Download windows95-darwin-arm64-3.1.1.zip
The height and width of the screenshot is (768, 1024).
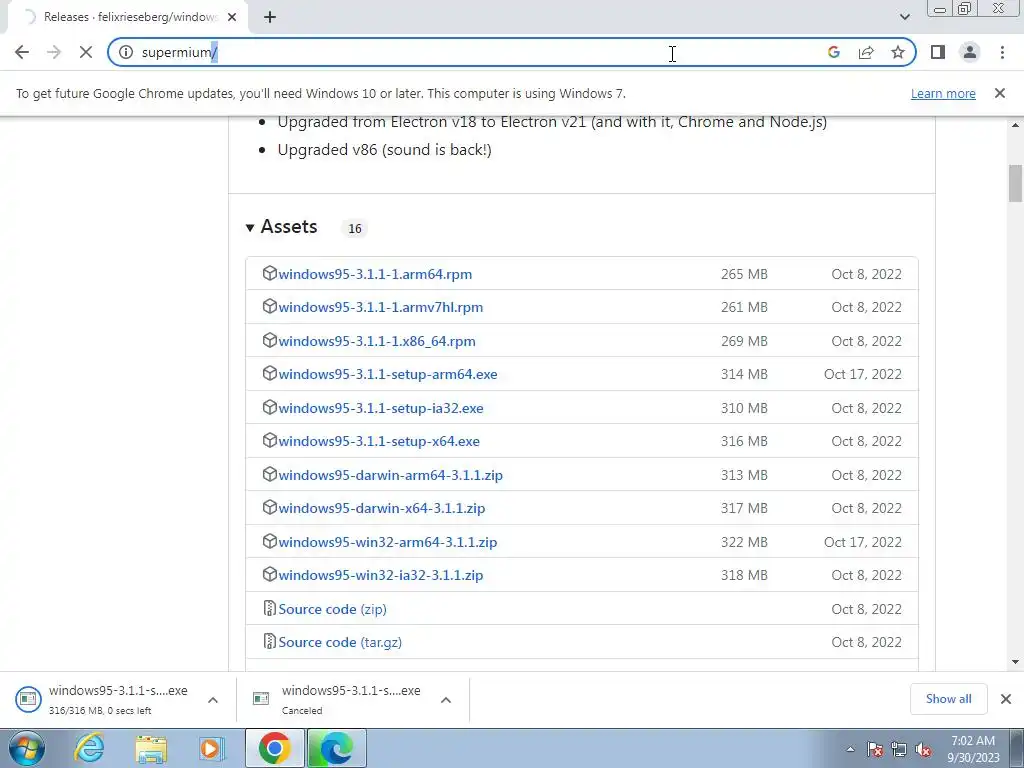click(391, 475)
